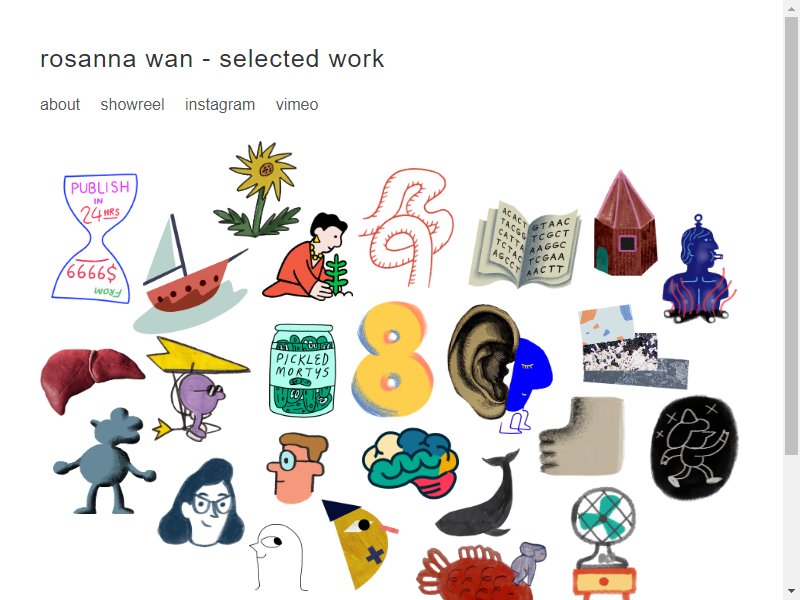800x600 pixels.
Task: Select the colorful brain illustration
Action: [x=410, y=463]
